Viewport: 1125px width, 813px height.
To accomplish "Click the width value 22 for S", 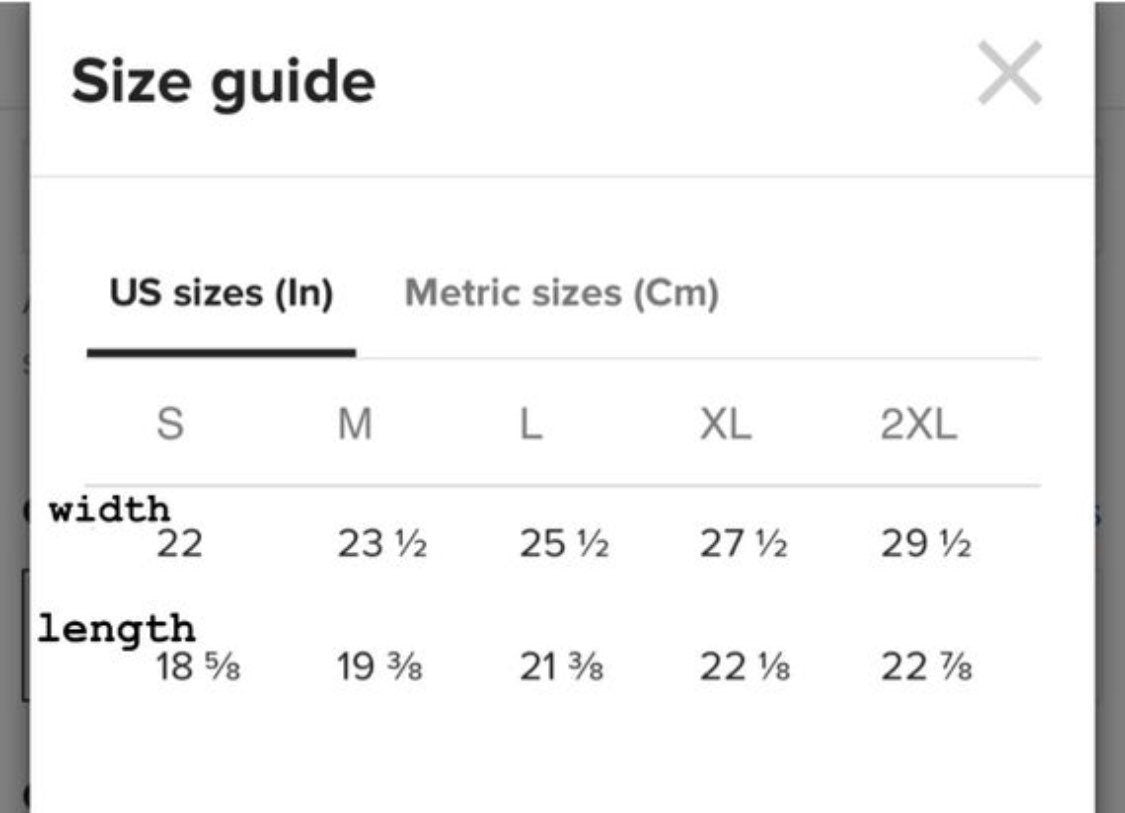I will click(x=179, y=543).
